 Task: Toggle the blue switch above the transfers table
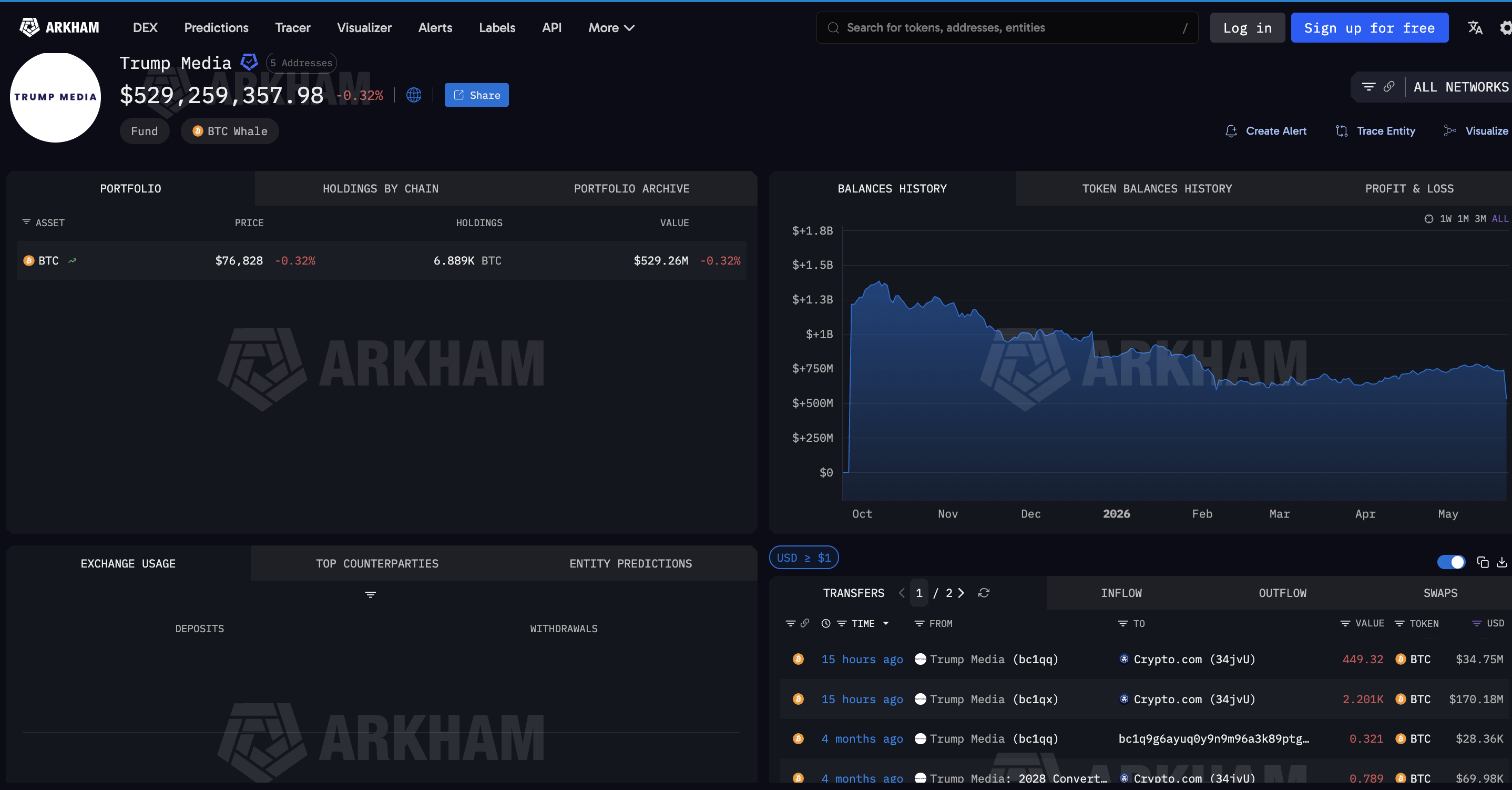(x=1451, y=562)
